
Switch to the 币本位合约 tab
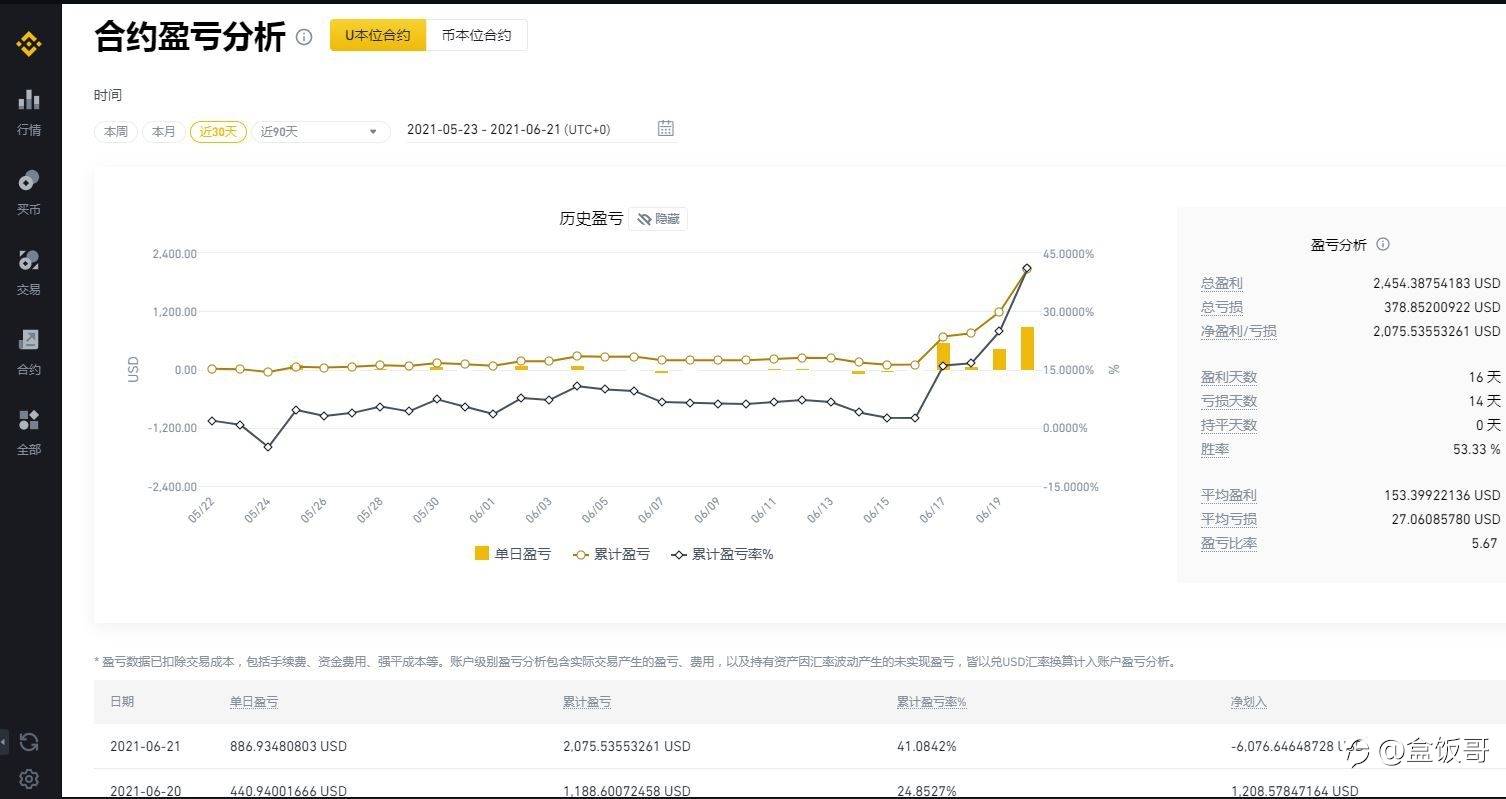476,35
